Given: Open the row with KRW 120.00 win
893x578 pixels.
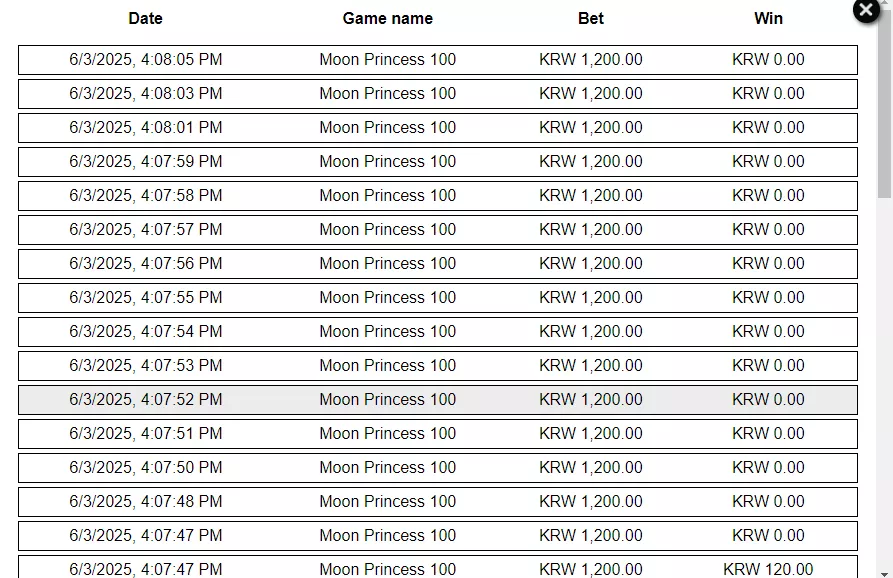Looking at the screenshot, I should click(x=437, y=567).
